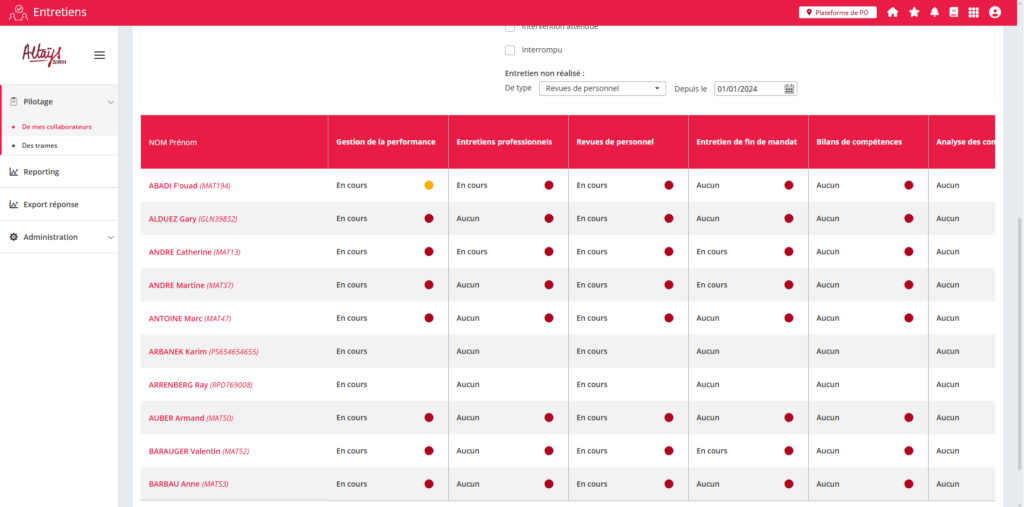Open the user profile icon

pyautogui.click(x=994, y=12)
